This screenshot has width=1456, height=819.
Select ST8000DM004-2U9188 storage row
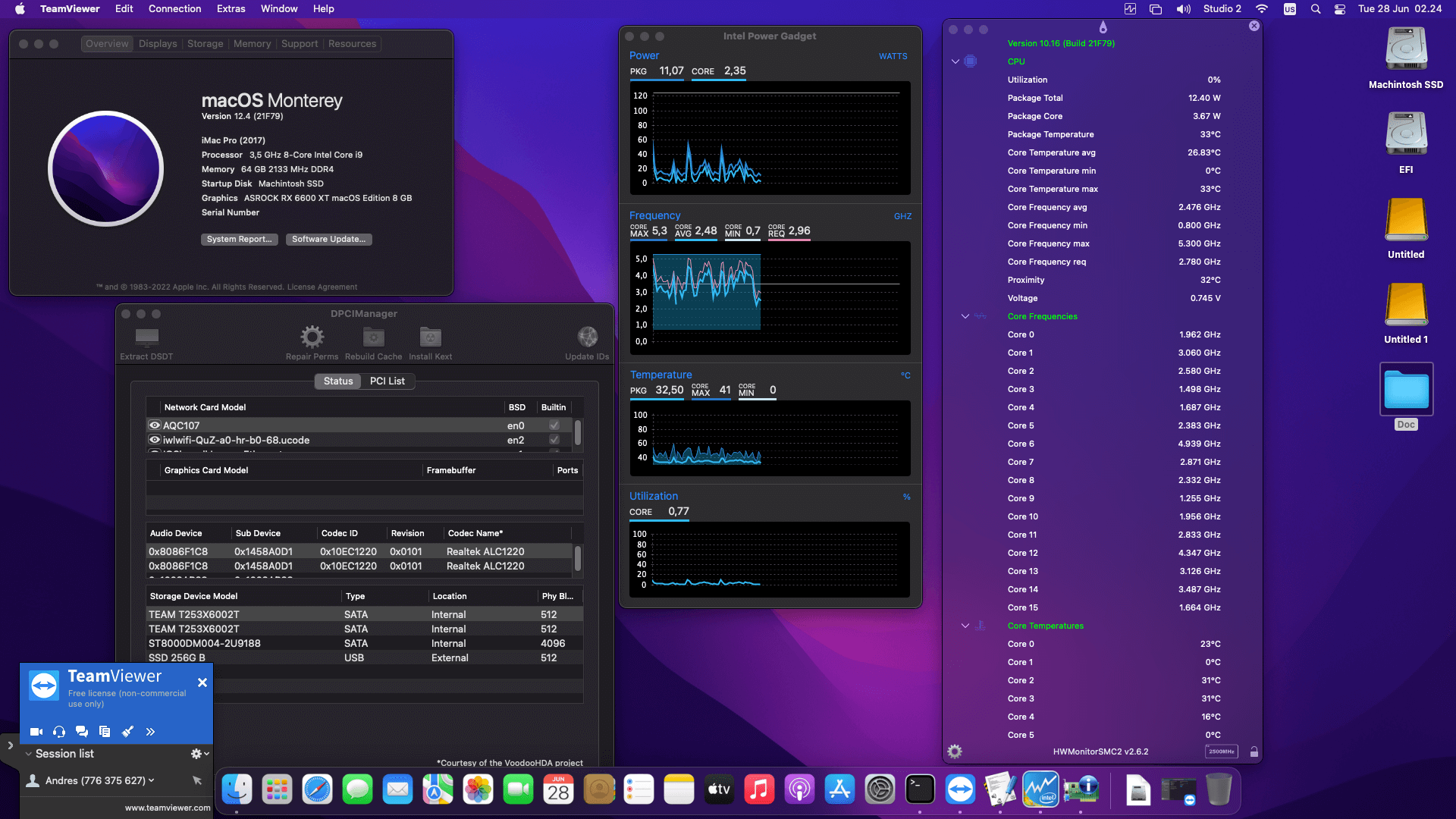[x=365, y=643]
